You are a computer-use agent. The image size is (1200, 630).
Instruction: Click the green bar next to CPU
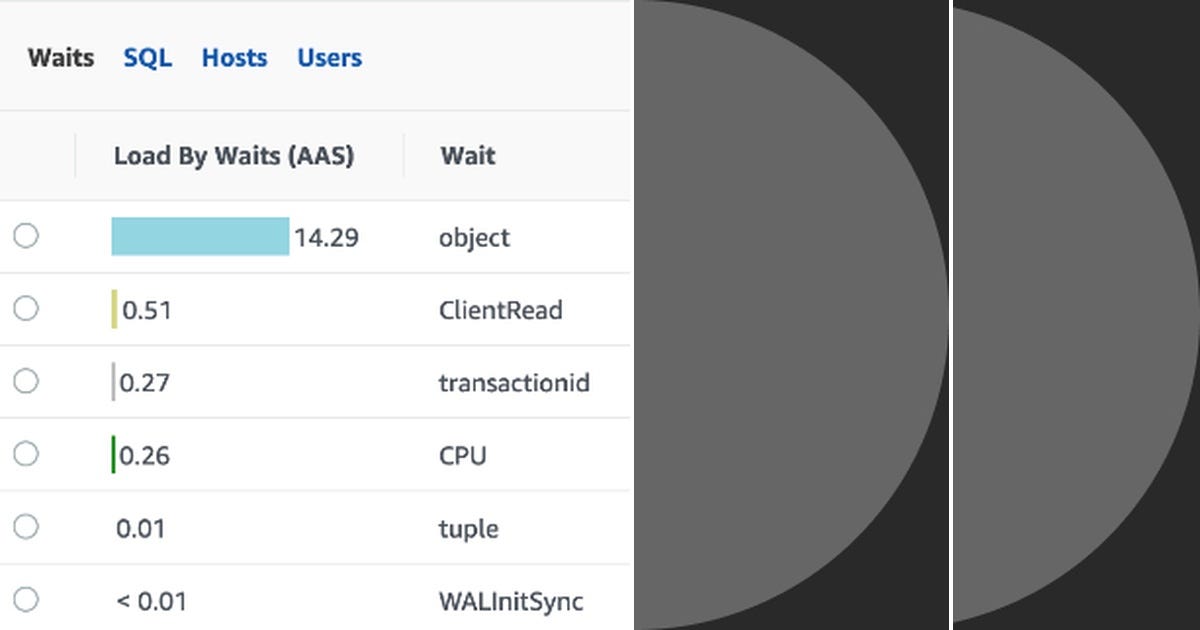coord(114,454)
